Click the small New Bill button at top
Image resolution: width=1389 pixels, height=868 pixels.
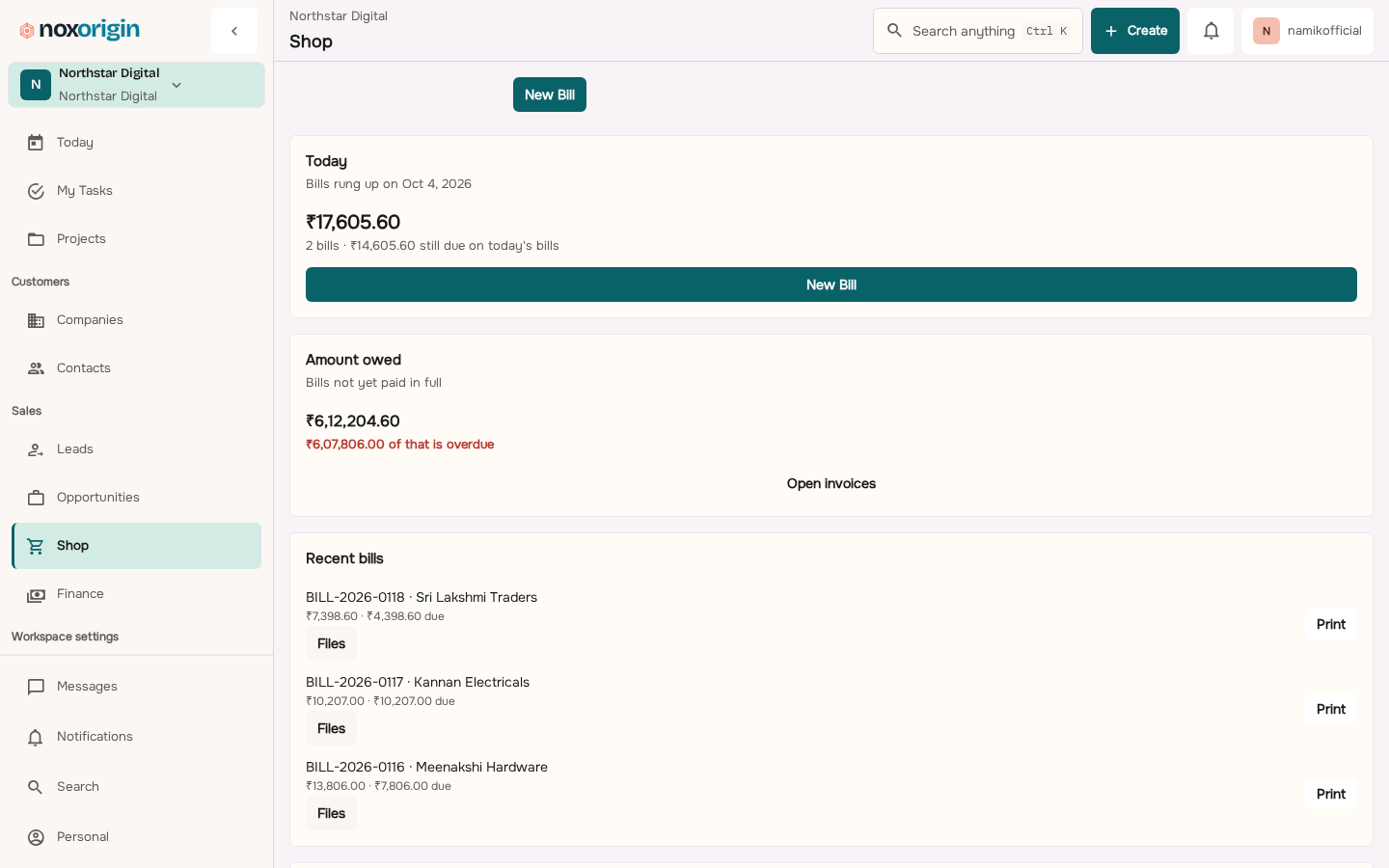point(550,95)
